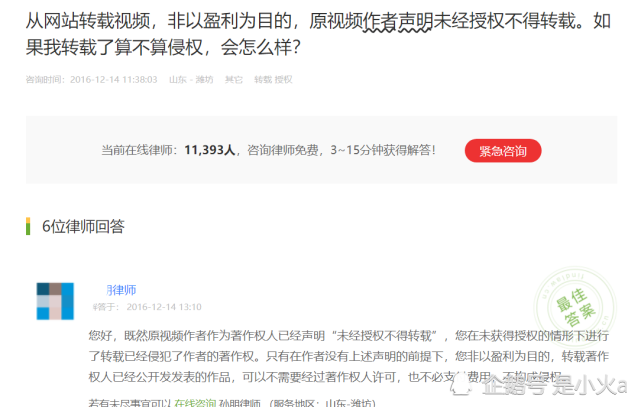Open the lawyer name link ending in 律师
The height and width of the screenshot is (407, 641).
[121, 290]
